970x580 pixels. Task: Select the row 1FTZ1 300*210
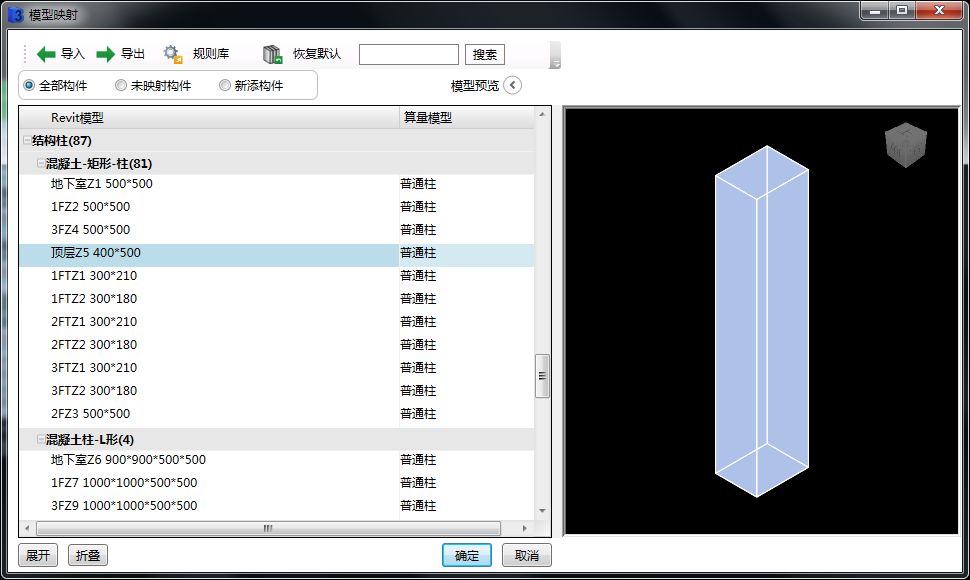pos(277,275)
